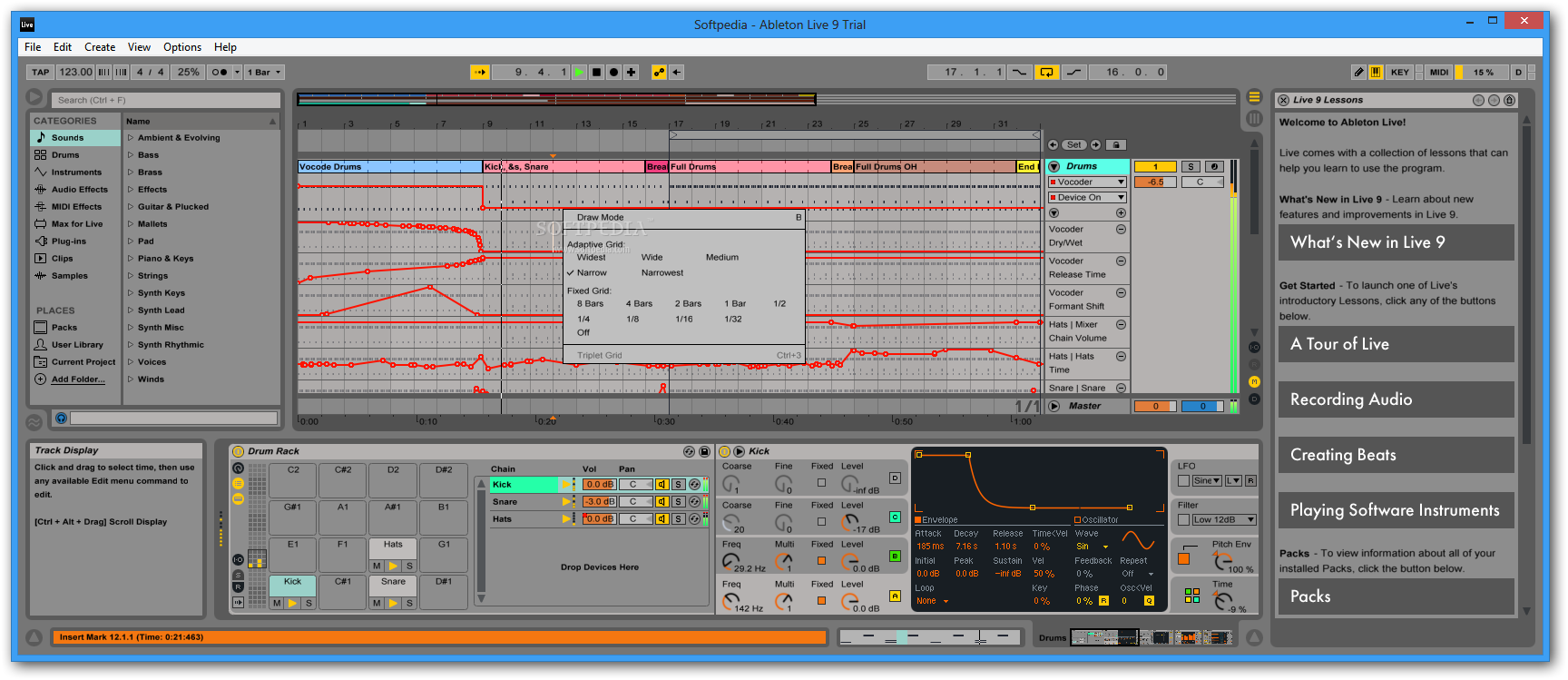Open the Help menu
Viewport: 1568px width, 680px height.
tap(225, 47)
